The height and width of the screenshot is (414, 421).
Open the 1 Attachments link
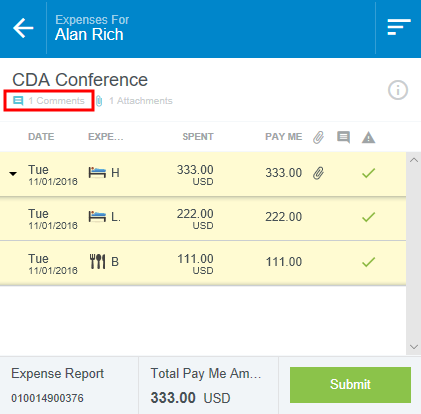coord(134,101)
